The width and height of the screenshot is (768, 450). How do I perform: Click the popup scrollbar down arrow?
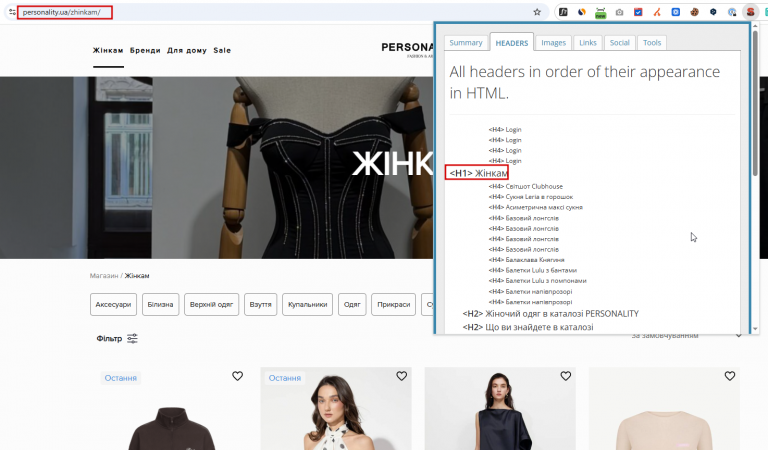tap(755, 329)
